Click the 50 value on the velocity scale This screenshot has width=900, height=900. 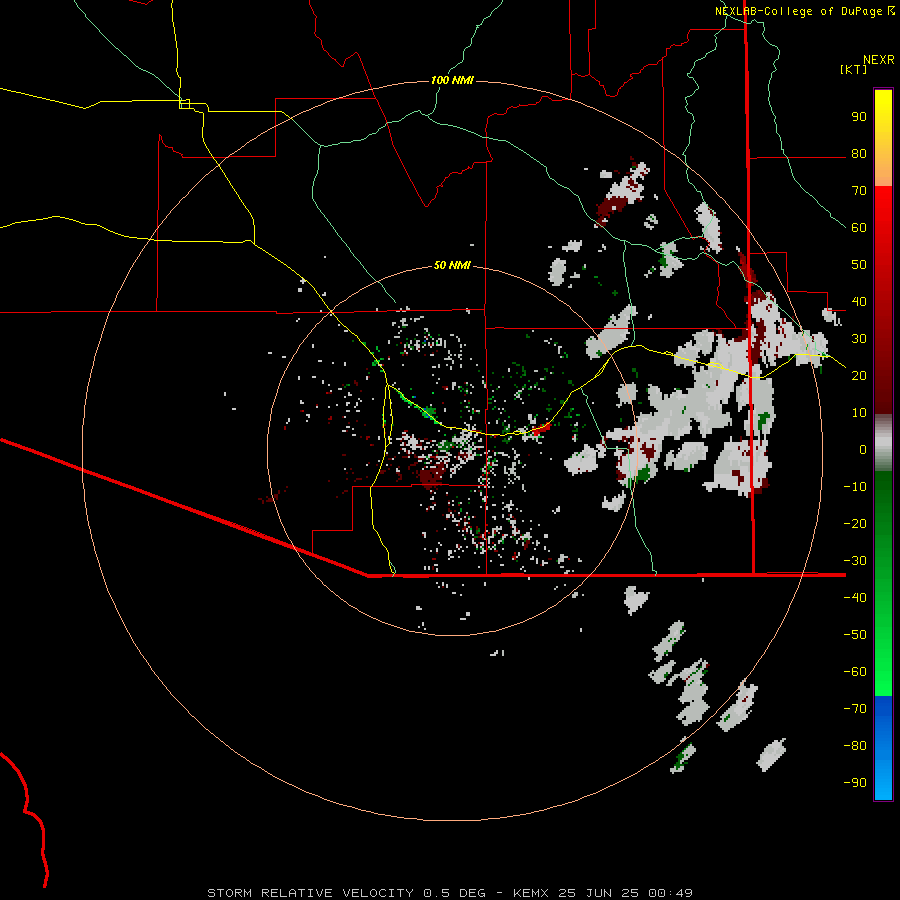[859, 265]
